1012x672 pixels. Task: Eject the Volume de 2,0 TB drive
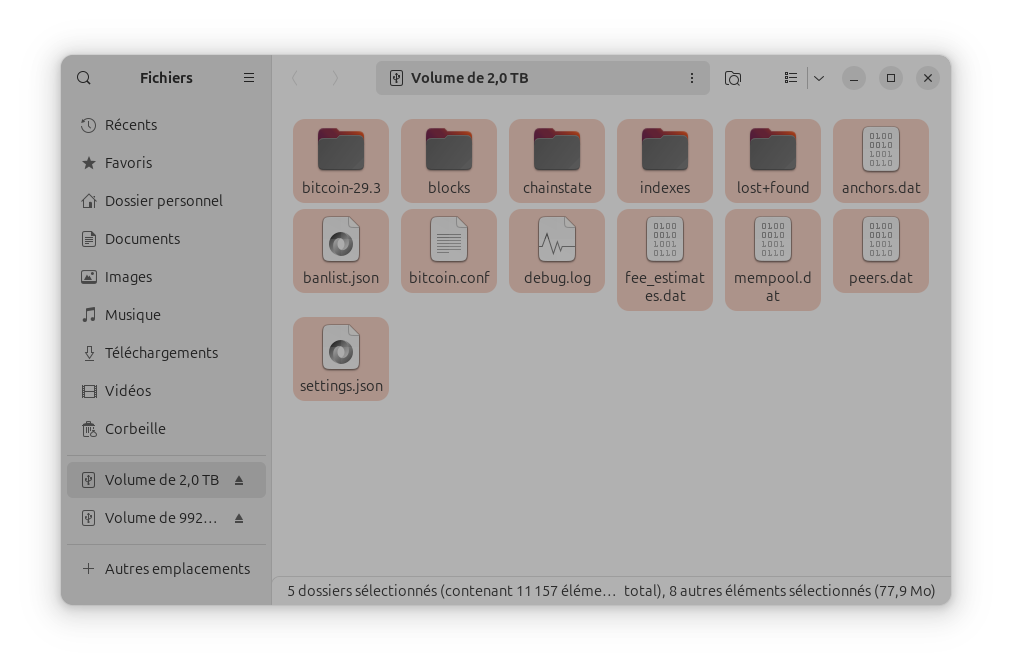tap(239, 480)
